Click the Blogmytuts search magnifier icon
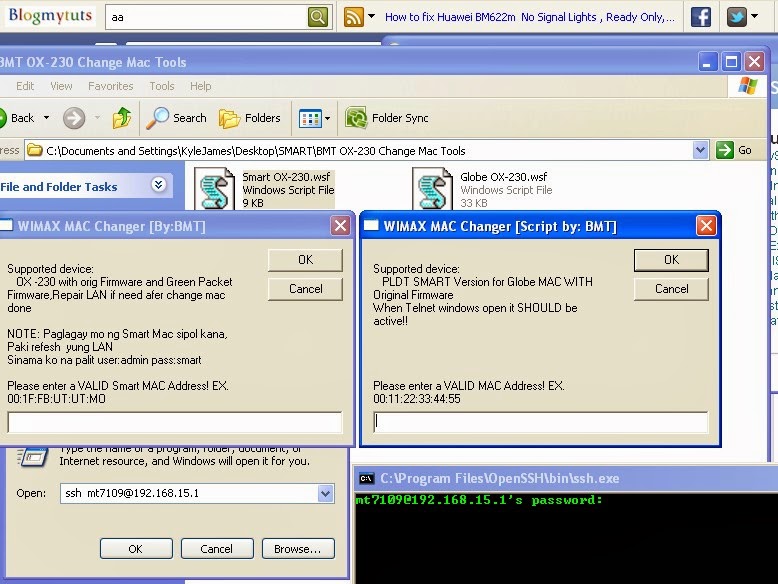This screenshot has width=778, height=584. [318, 17]
